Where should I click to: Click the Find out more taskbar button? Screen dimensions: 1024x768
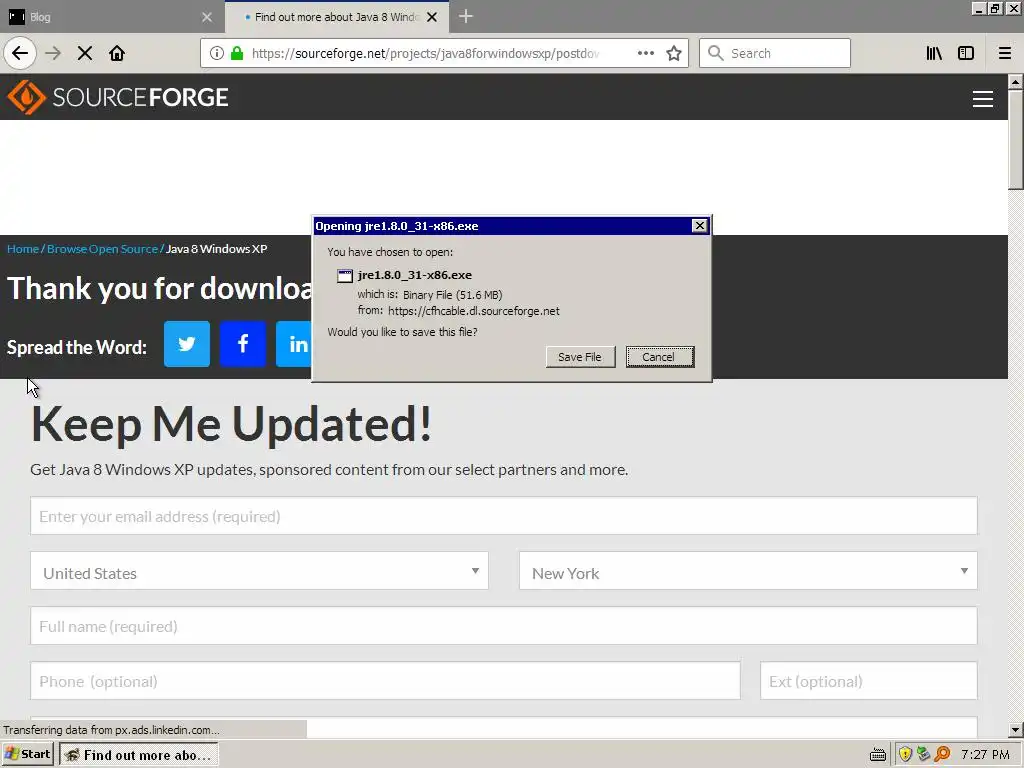[x=138, y=755]
